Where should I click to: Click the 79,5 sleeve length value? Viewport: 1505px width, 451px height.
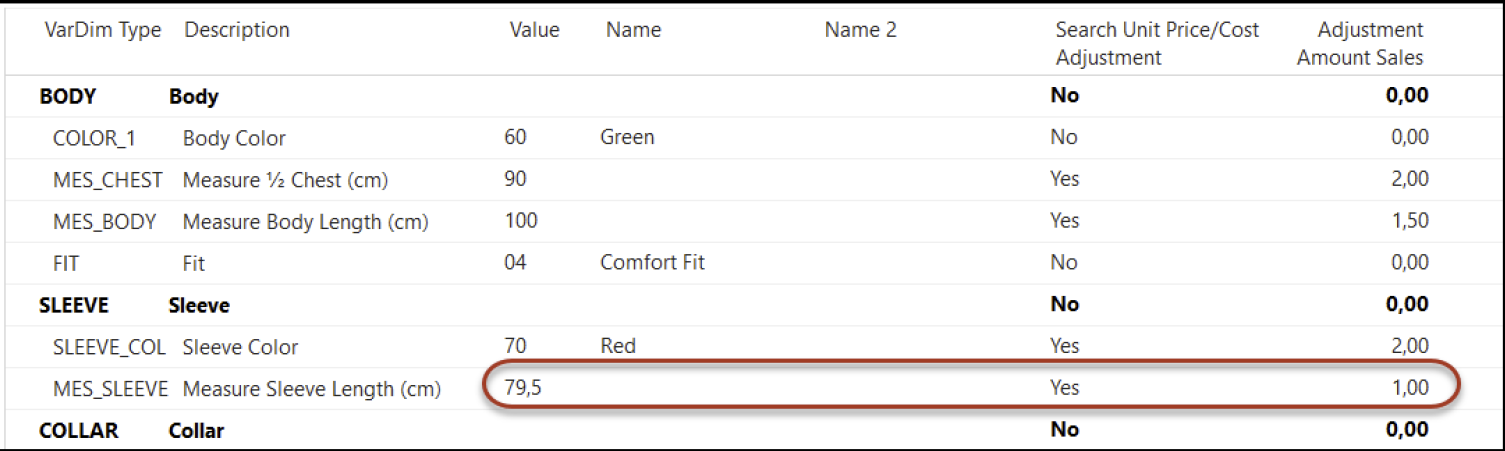[x=525, y=387]
